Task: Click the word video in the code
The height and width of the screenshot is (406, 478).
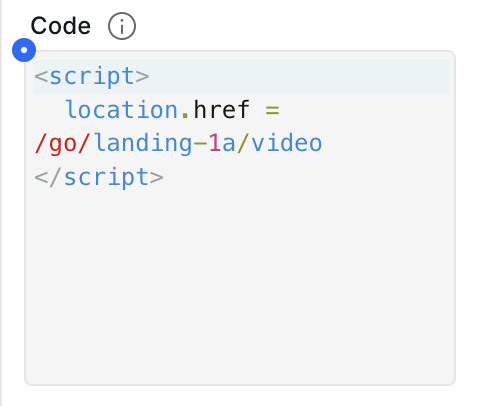Action: tap(287, 143)
